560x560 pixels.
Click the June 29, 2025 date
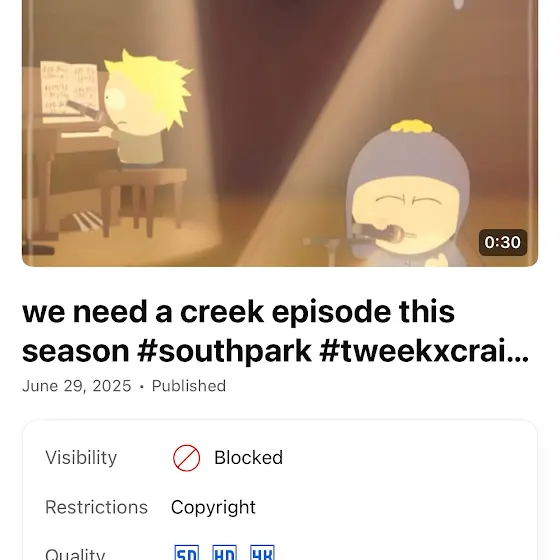coord(77,386)
